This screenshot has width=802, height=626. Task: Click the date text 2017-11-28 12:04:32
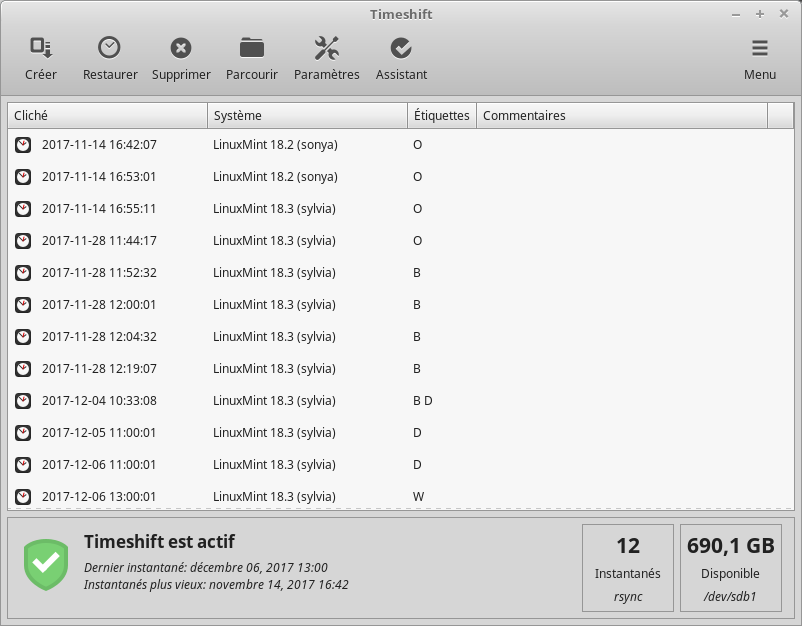[99, 337]
